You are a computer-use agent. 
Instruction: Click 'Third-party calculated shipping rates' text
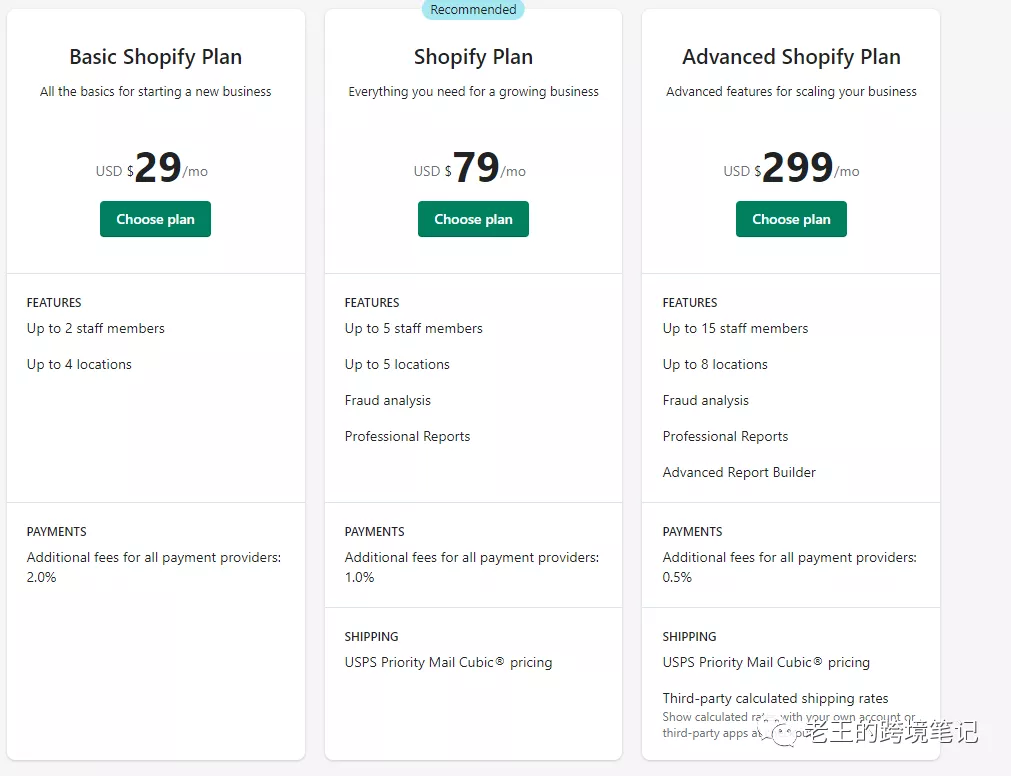coord(775,698)
